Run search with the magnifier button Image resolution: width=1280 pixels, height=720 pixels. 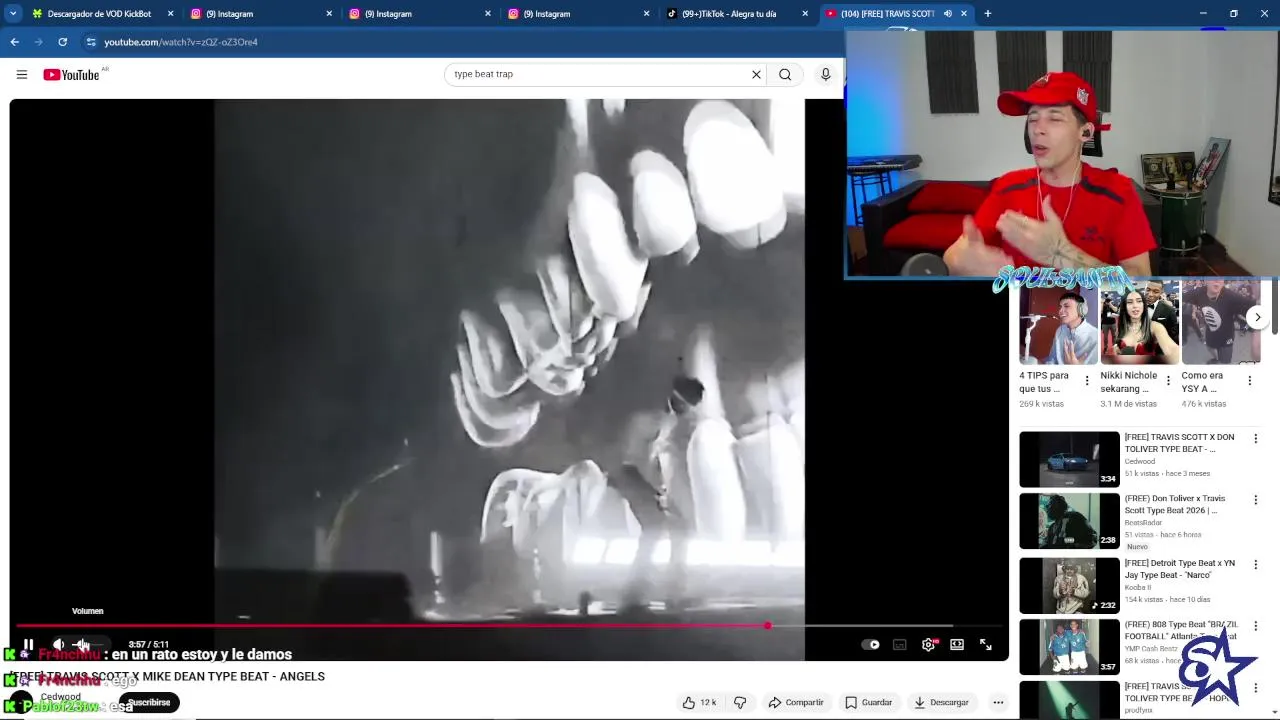click(785, 74)
